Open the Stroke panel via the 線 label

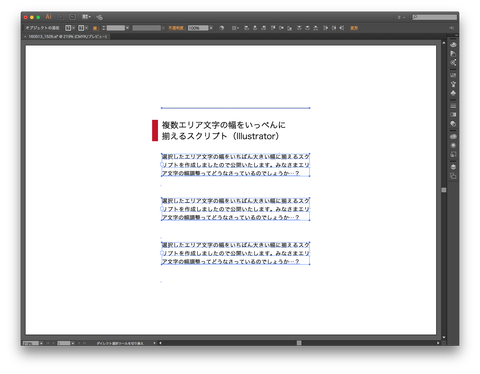[95, 28]
